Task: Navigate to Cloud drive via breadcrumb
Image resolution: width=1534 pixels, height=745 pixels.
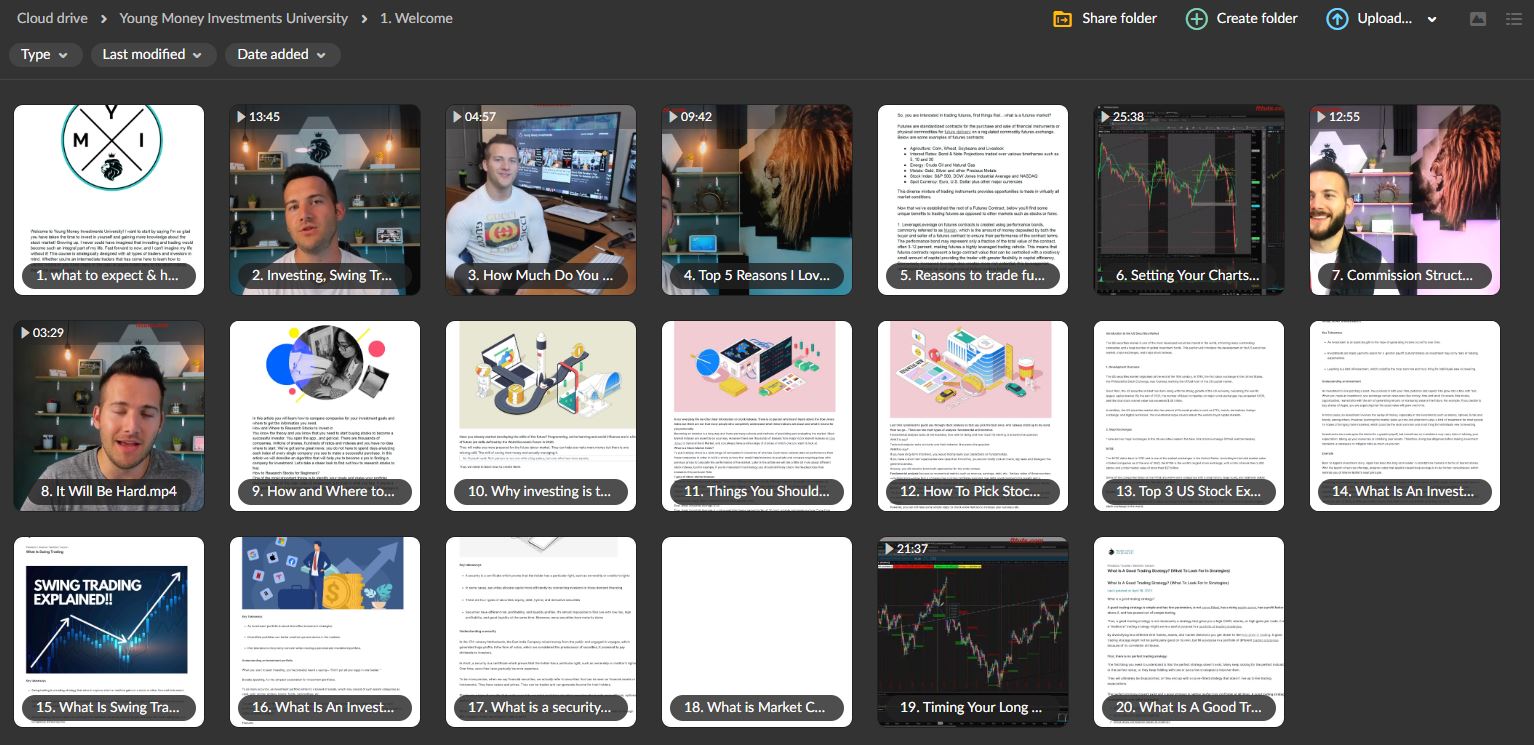Action: (51, 18)
